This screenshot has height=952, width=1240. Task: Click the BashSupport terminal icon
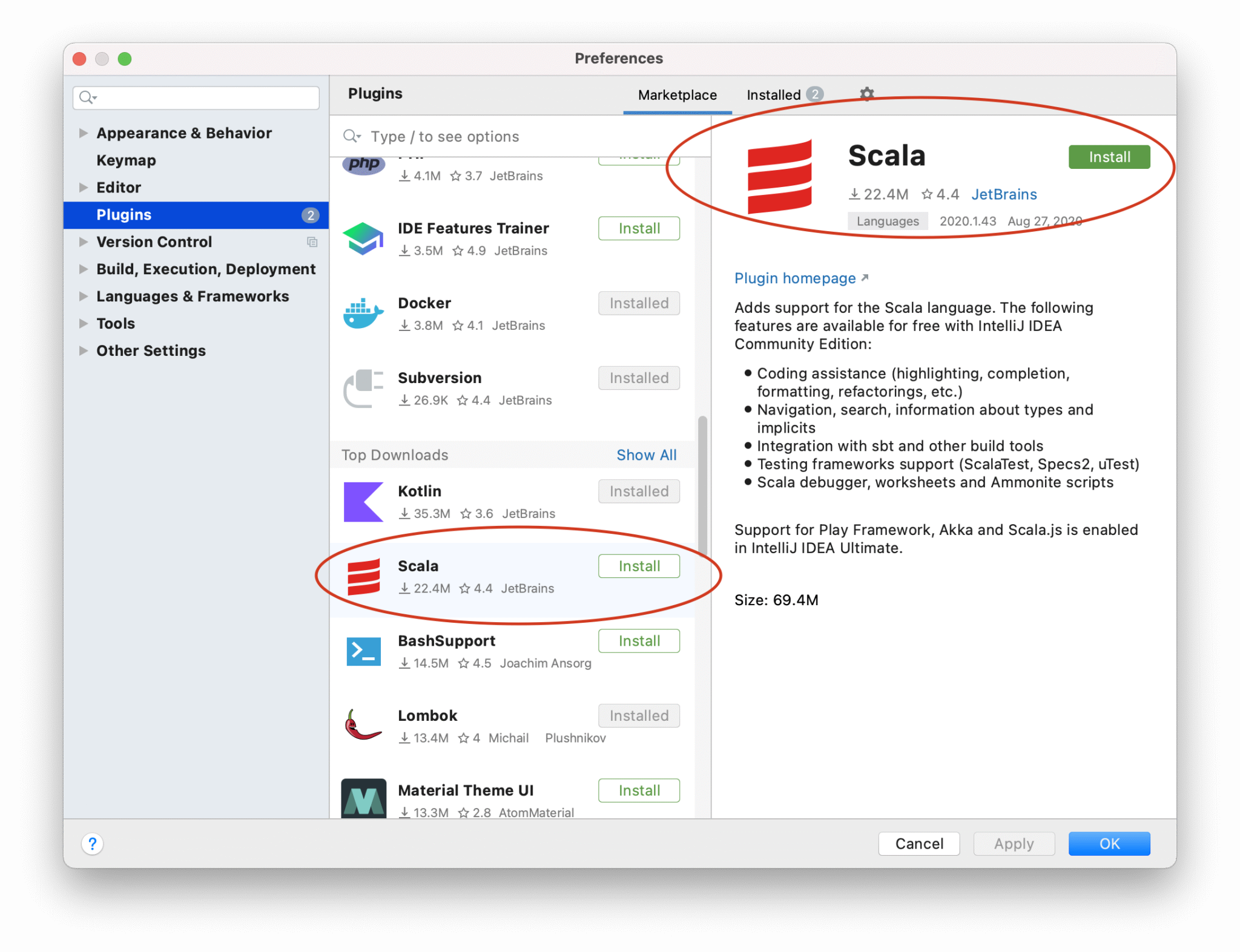pyautogui.click(x=363, y=651)
